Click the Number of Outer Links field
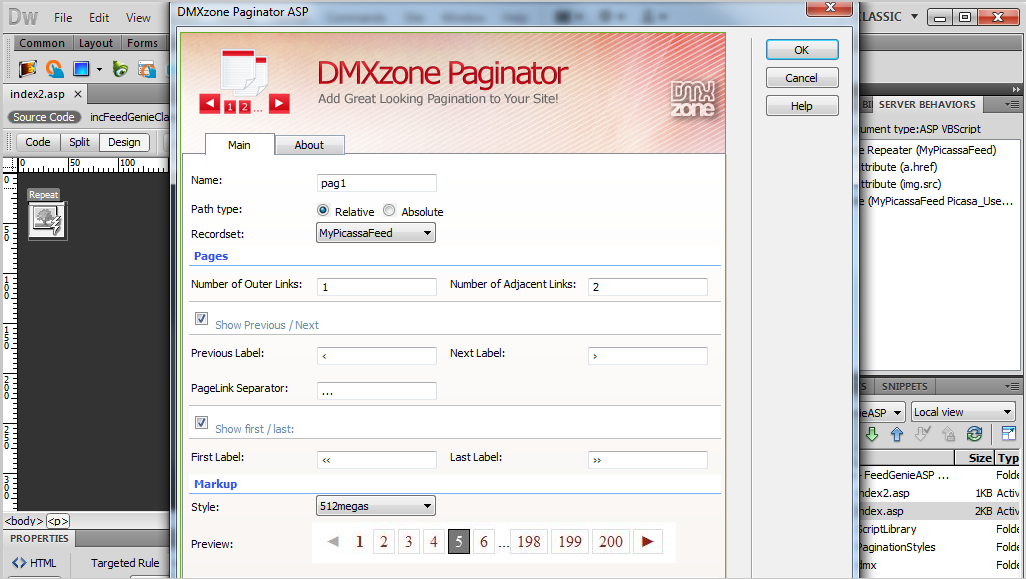The image size is (1026, 579). [377, 287]
